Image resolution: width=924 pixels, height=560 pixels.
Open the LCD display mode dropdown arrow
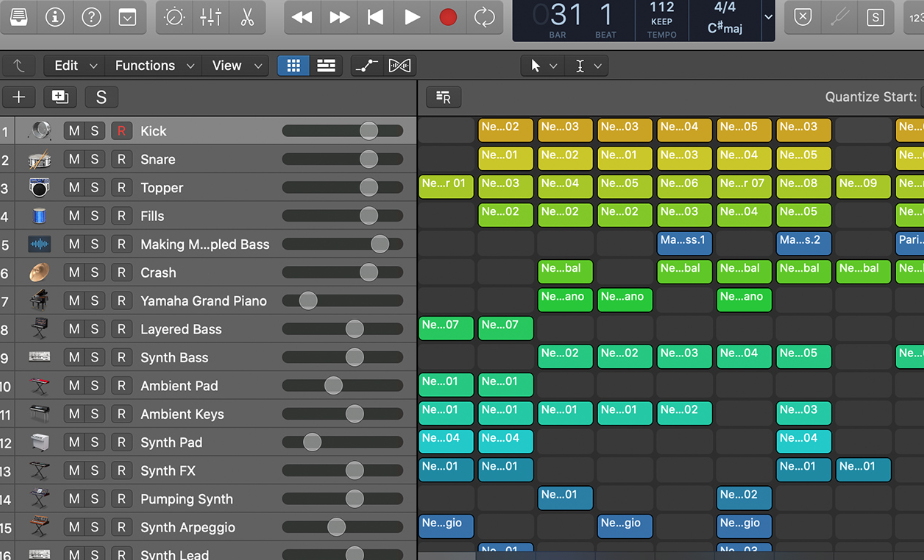point(768,17)
